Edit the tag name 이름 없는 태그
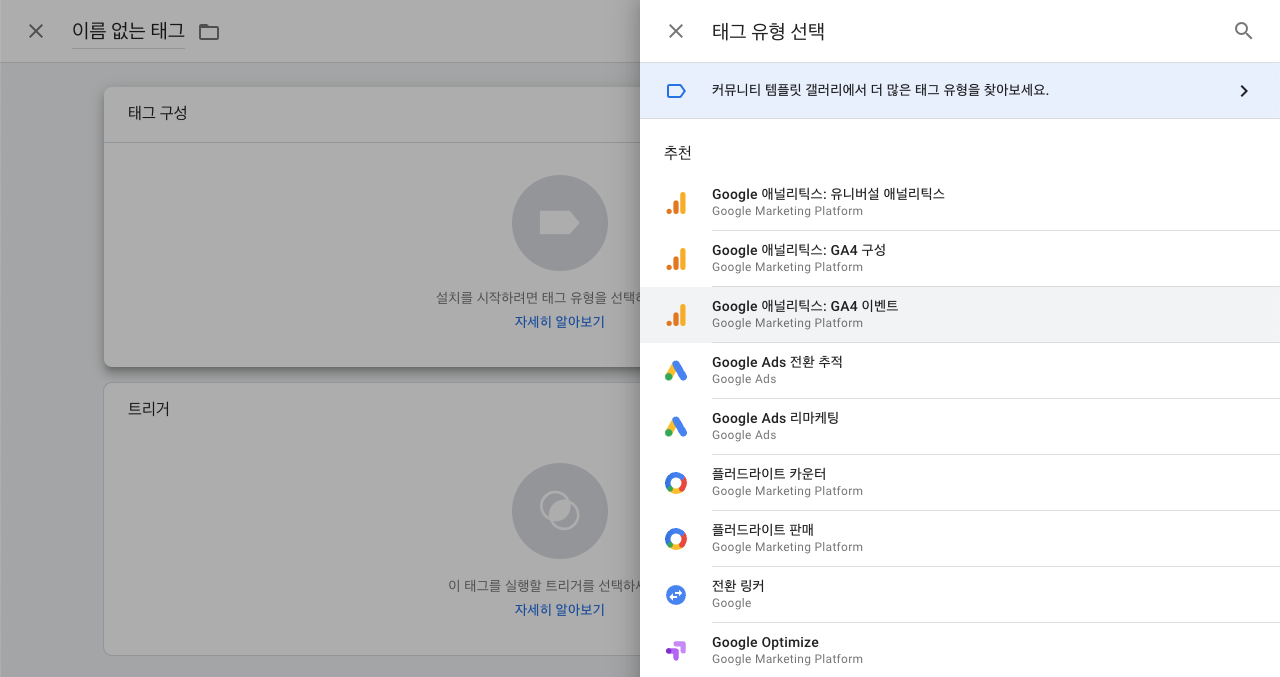Image resolution: width=1280 pixels, height=677 pixels. coord(128,32)
